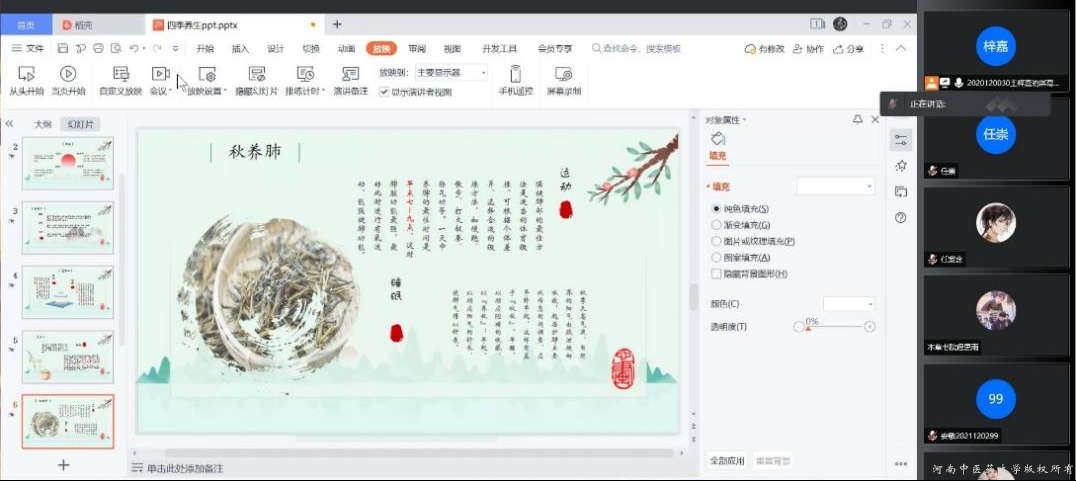
Task: Switch to Outline (大纲) pane tab
Action: 43,124
